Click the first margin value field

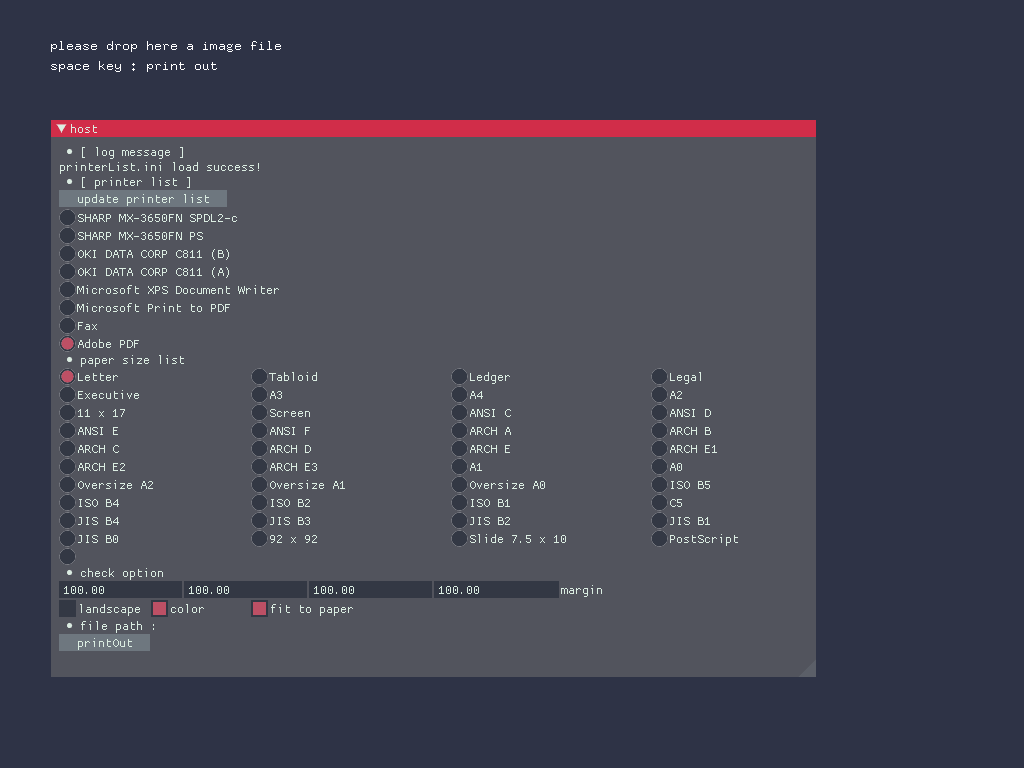tap(120, 590)
